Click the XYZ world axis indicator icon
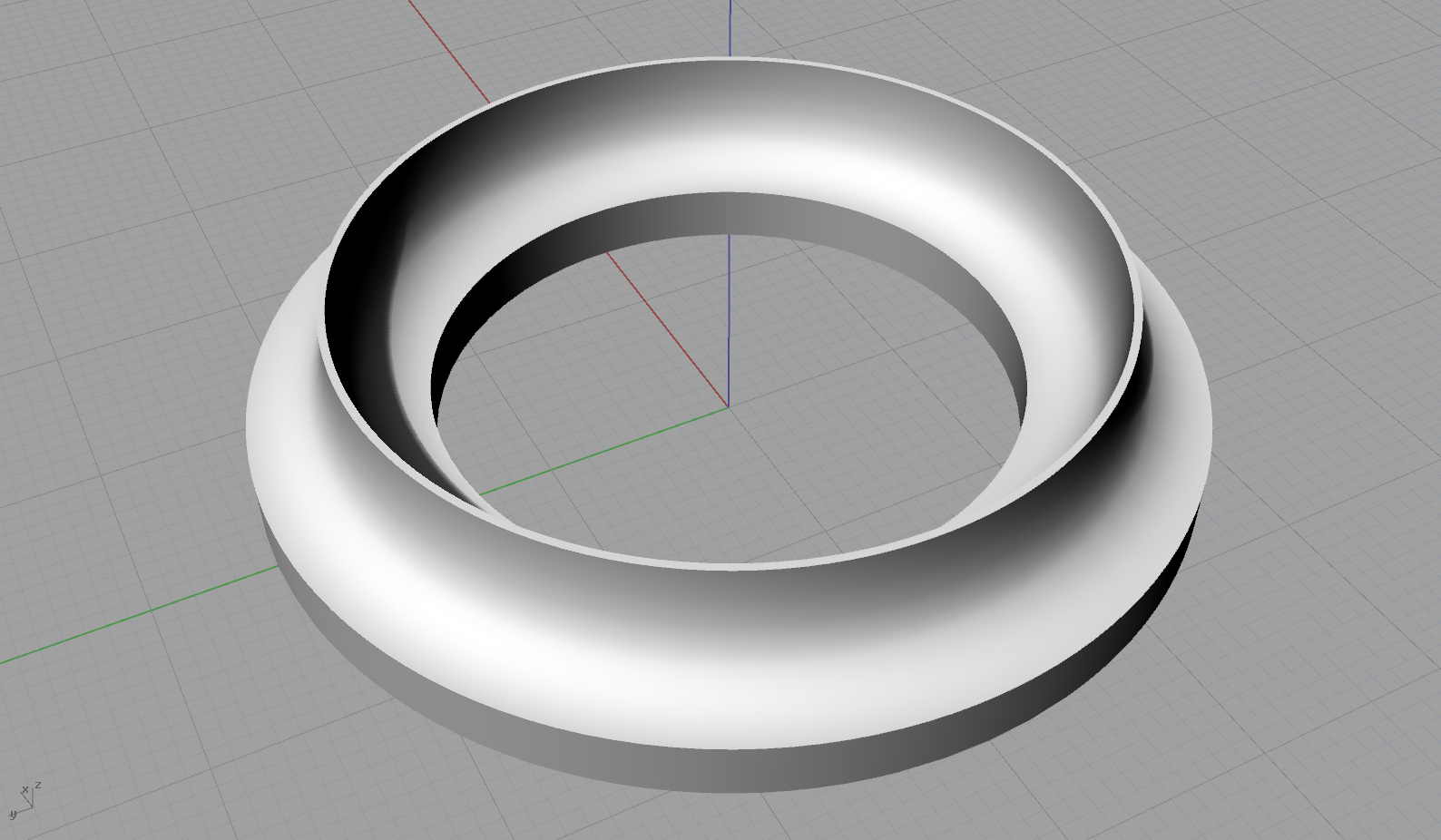This screenshot has height=840, width=1441. (x=25, y=801)
